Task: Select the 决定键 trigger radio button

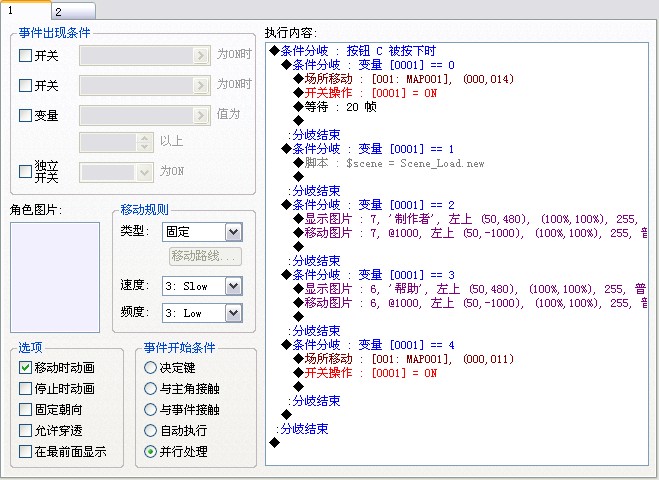Action: [x=150, y=368]
